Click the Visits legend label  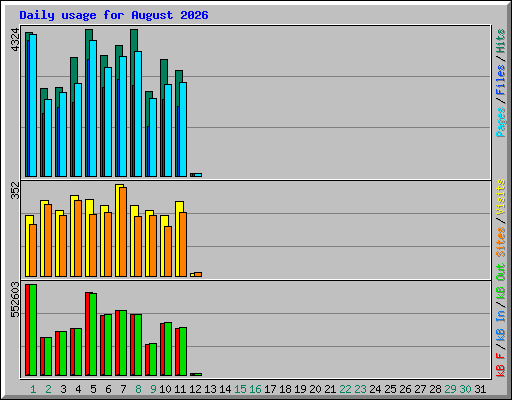(500, 197)
